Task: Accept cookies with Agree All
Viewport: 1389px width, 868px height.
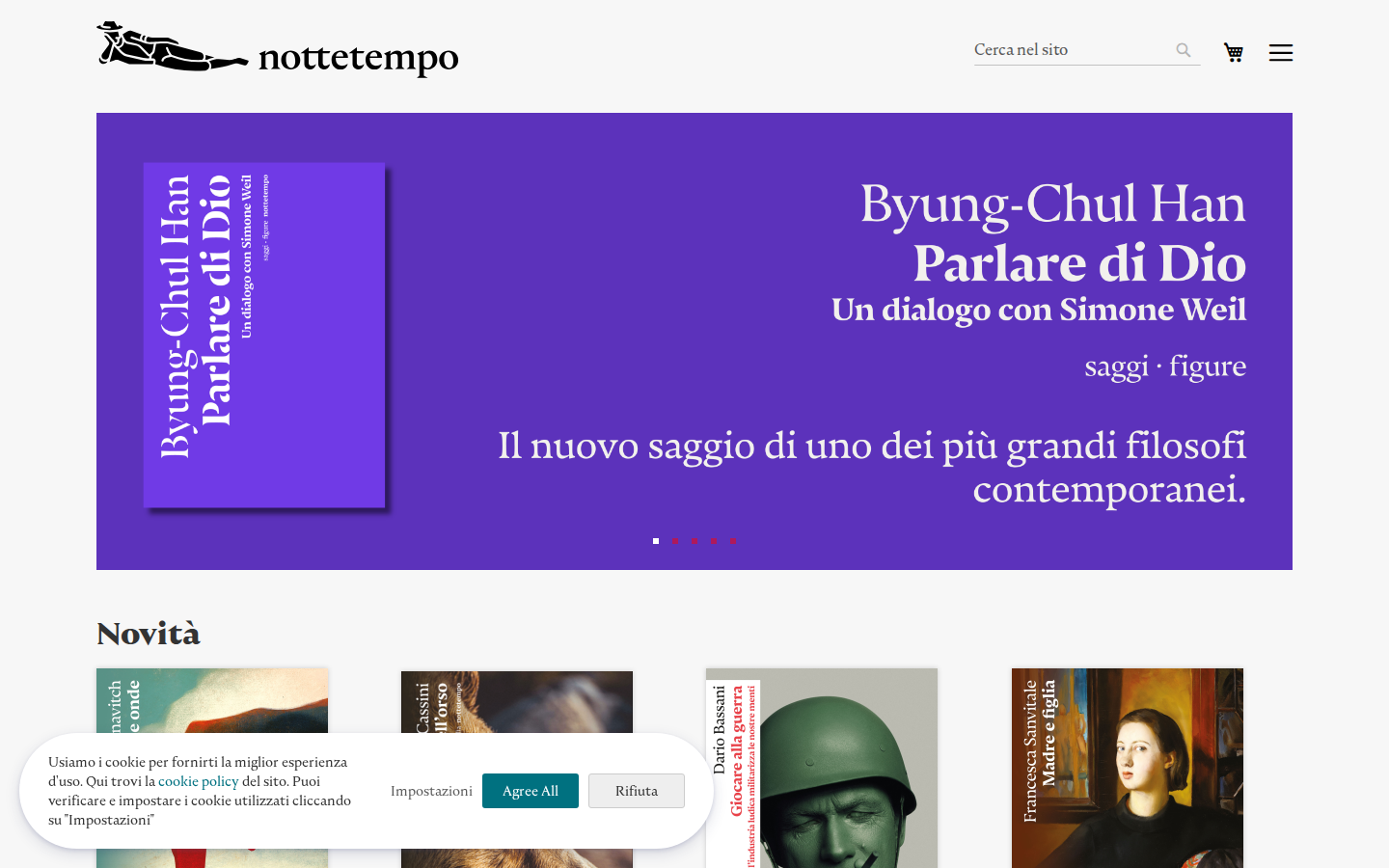Action: click(531, 791)
